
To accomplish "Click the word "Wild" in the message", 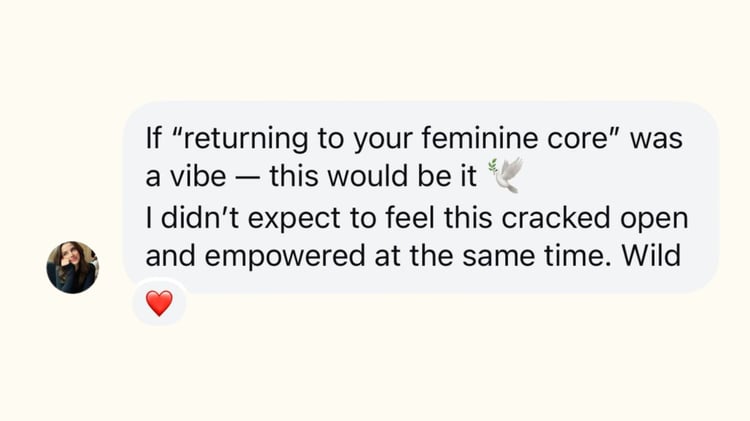I will click(651, 255).
